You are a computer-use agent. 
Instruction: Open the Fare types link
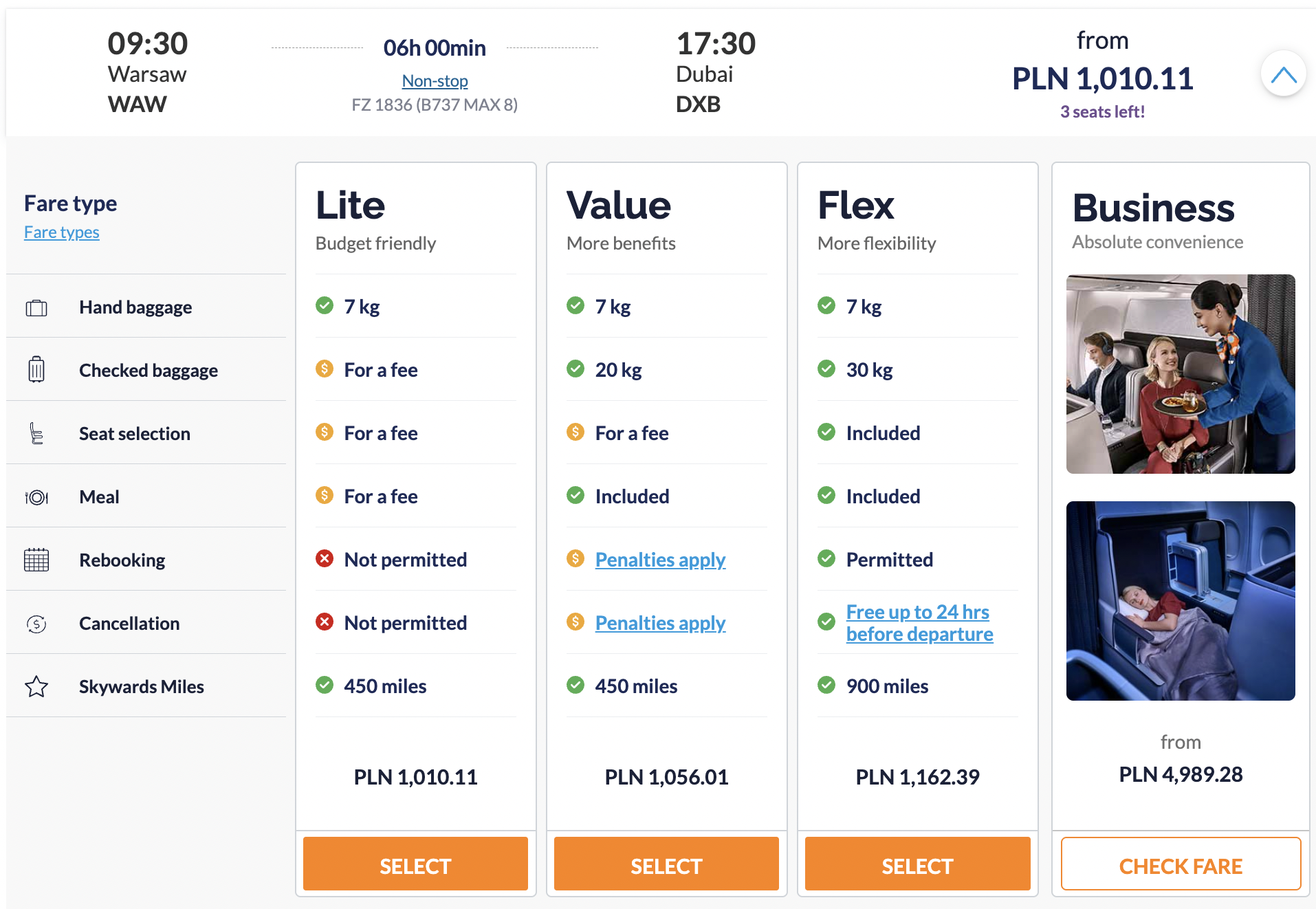[62, 232]
